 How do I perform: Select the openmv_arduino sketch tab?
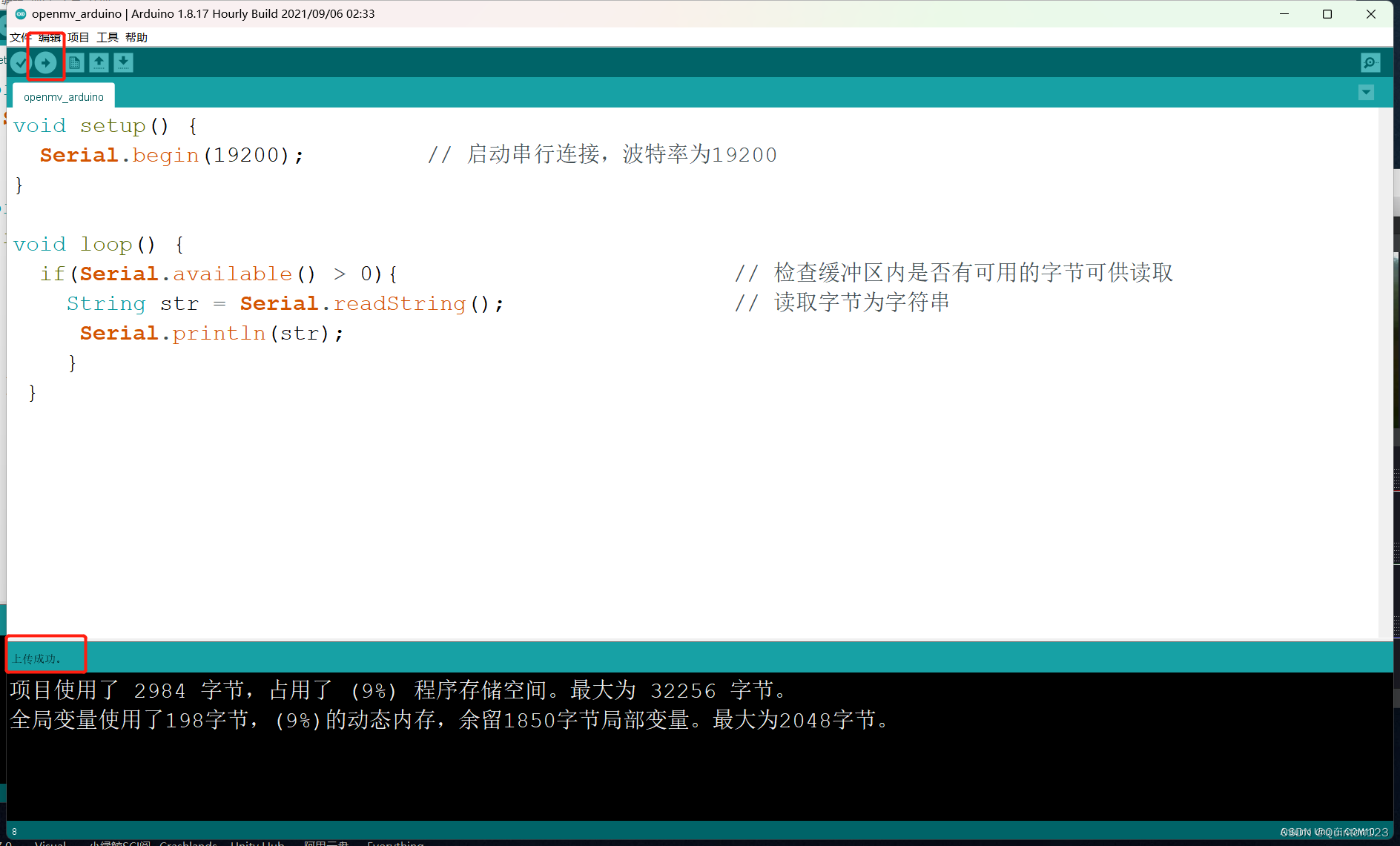64,97
